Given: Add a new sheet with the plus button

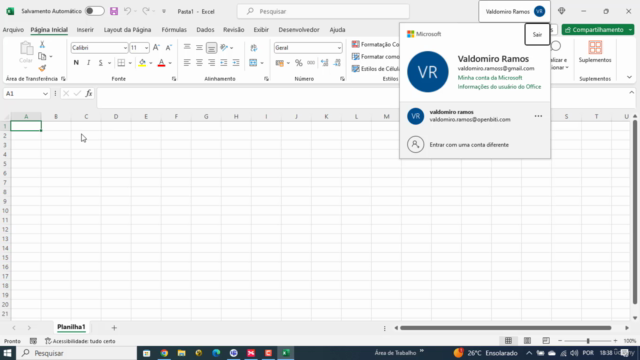Looking at the screenshot, I should pos(114,328).
